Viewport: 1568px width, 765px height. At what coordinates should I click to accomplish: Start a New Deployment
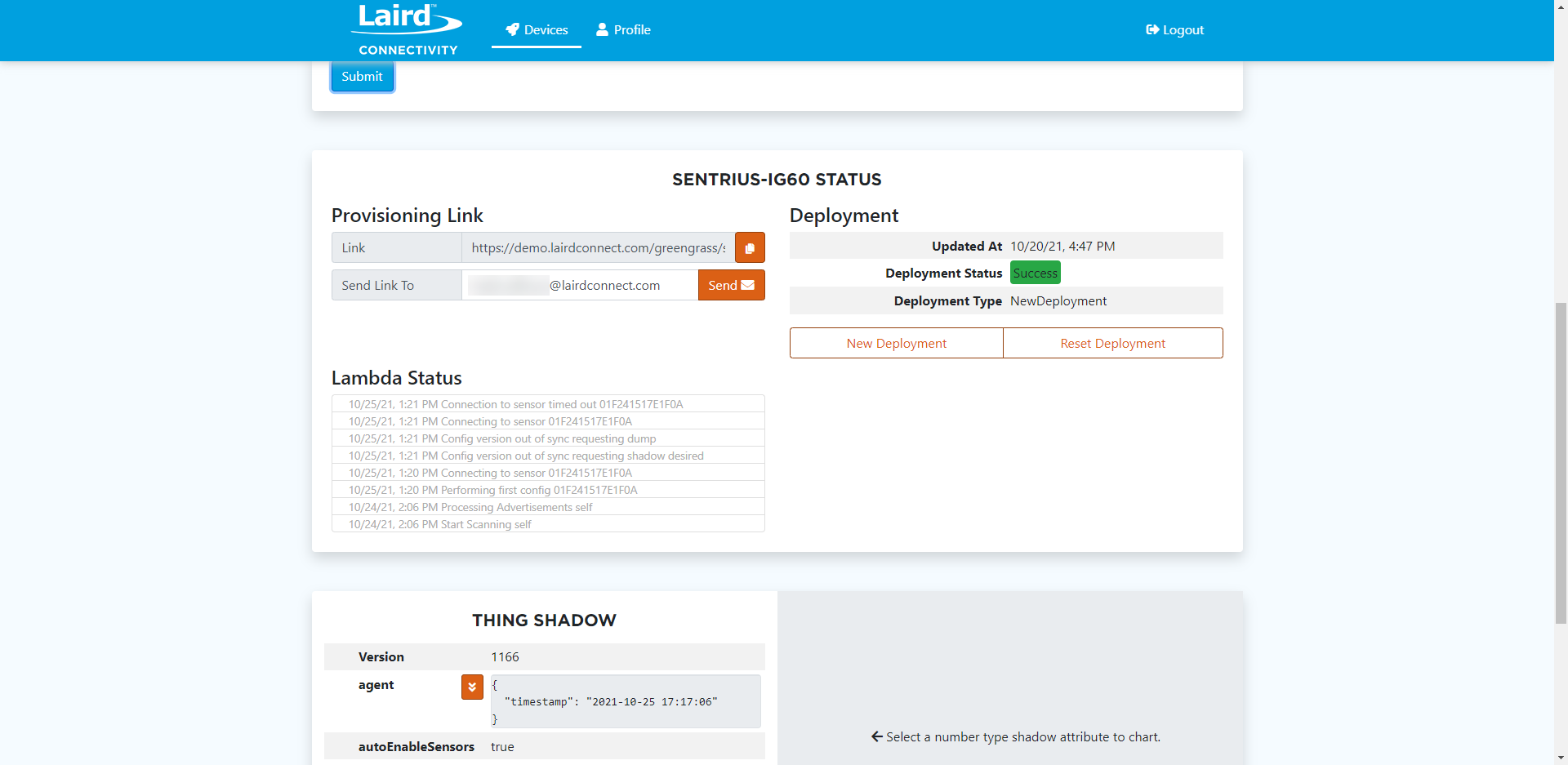click(896, 342)
